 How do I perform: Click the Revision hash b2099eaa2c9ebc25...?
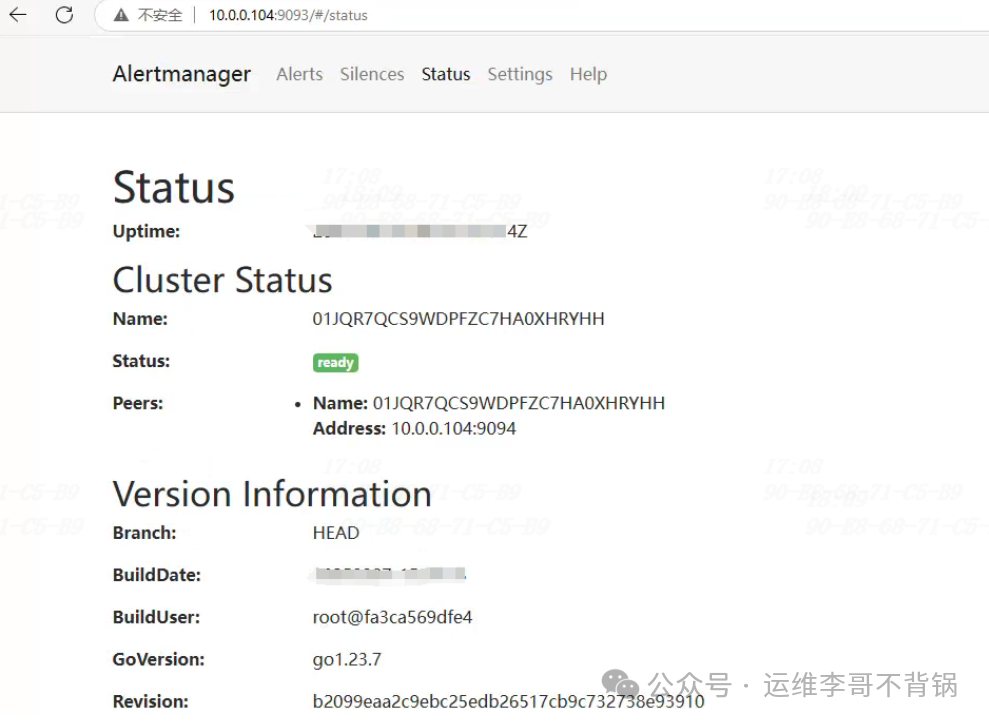pyautogui.click(x=508, y=702)
